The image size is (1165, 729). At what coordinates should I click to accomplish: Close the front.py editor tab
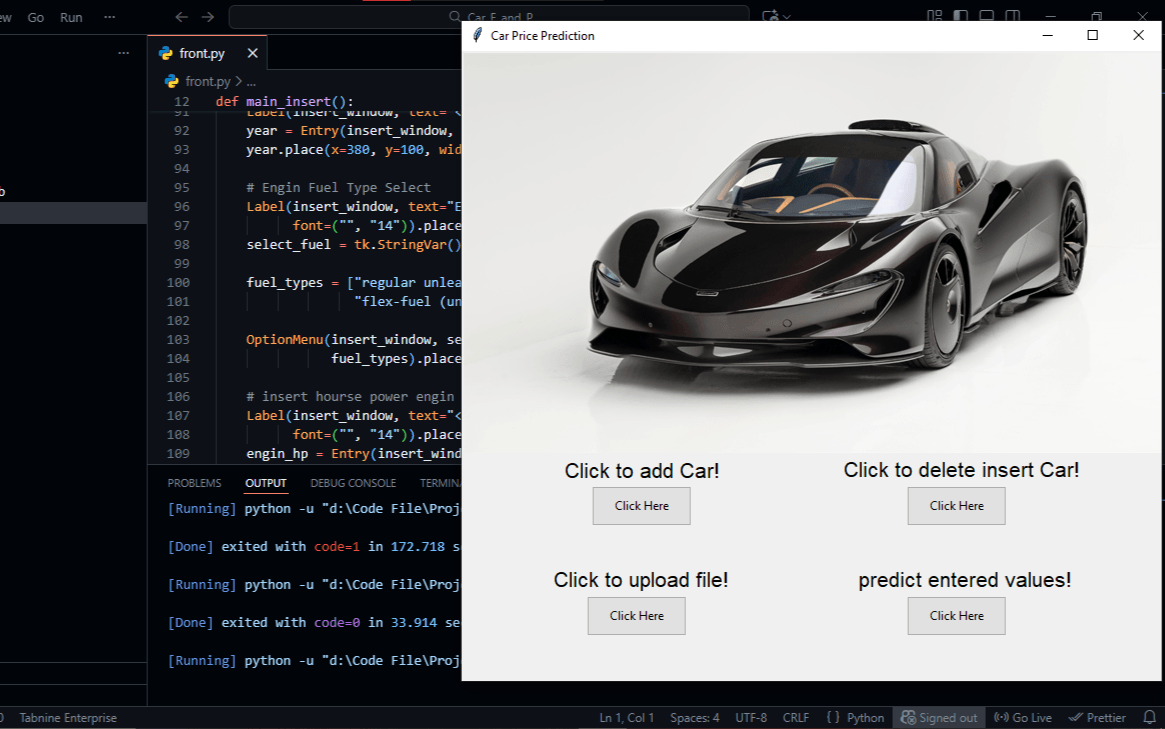tap(253, 54)
